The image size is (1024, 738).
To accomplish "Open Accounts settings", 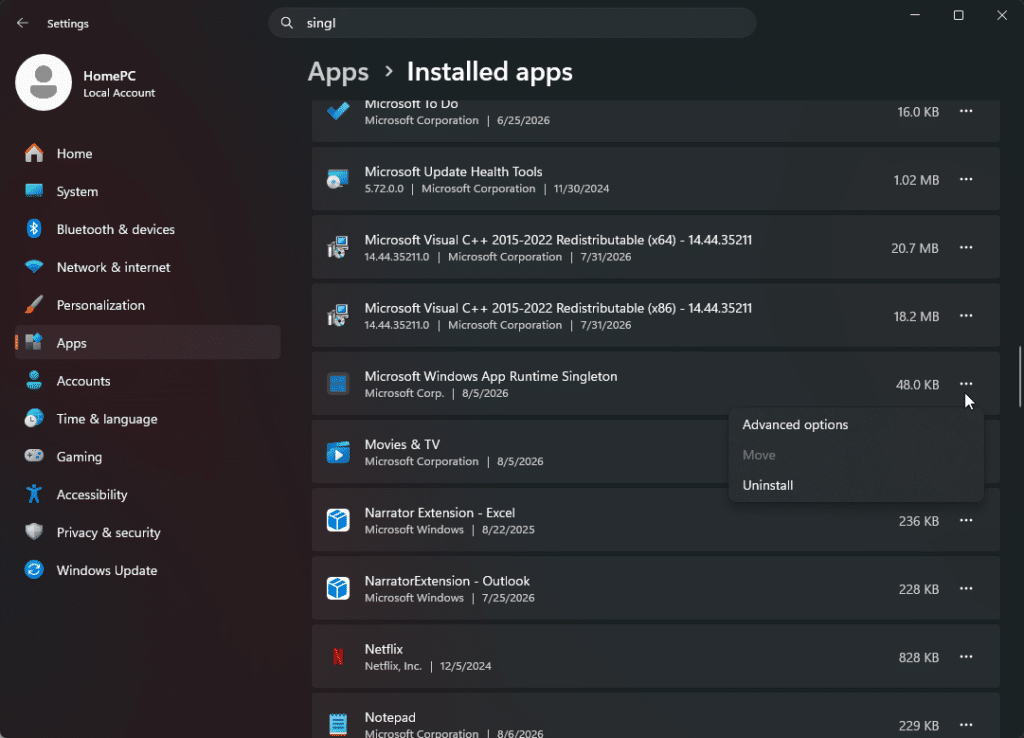I will click(148, 381).
